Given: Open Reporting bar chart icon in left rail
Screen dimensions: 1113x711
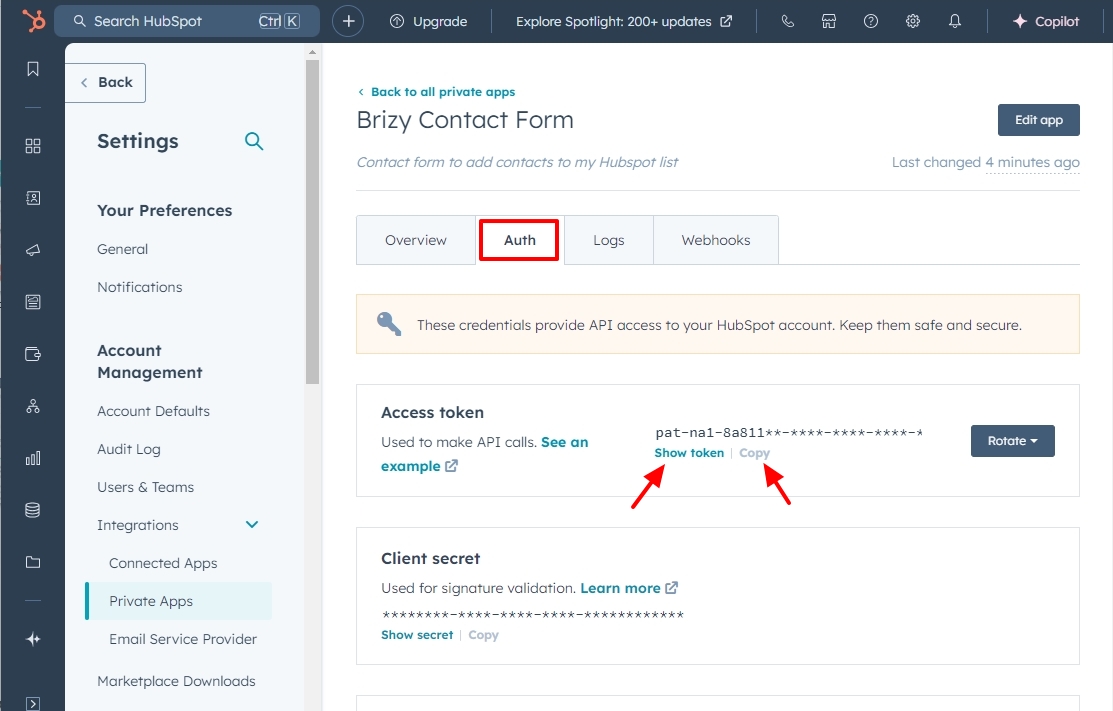Looking at the screenshot, I should coord(33,458).
